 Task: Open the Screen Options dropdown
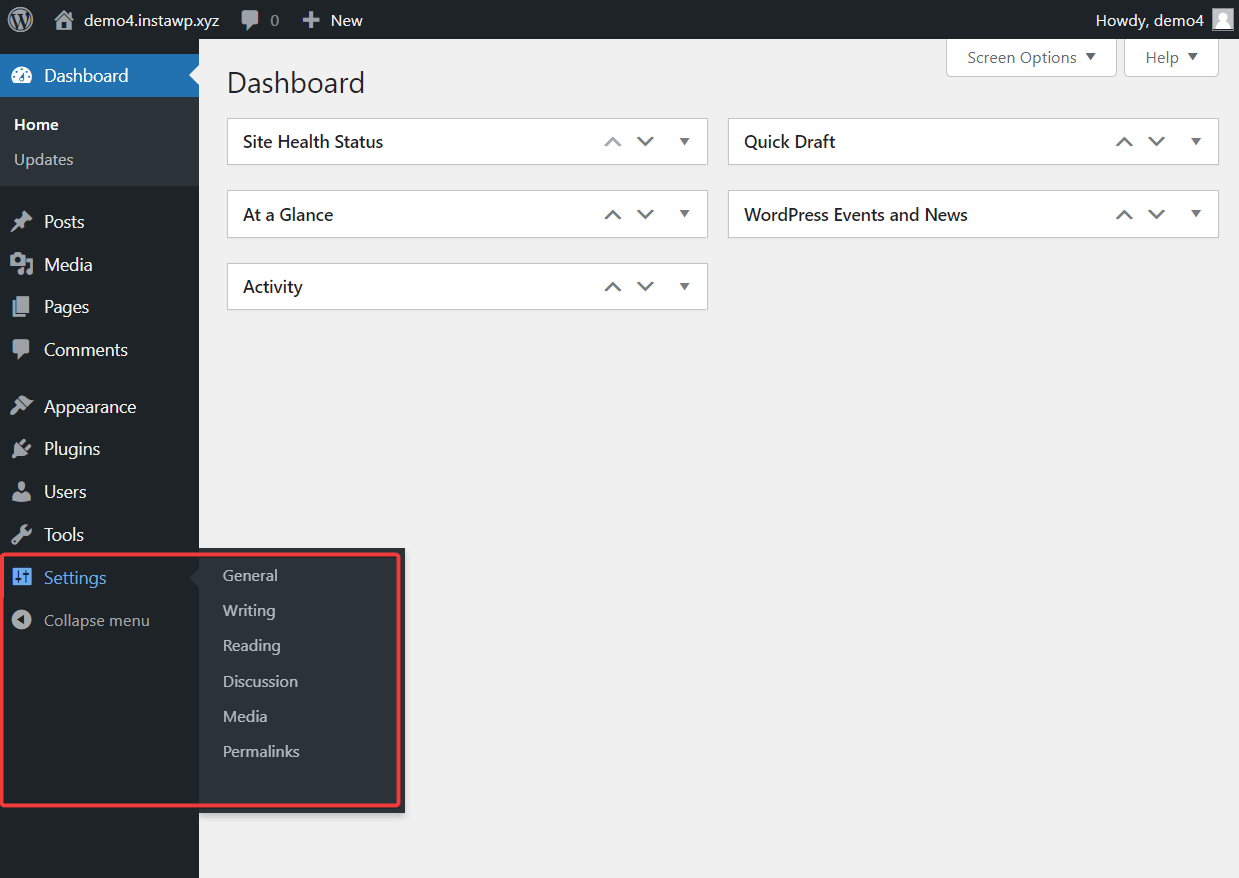pyautogui.click(x=1030, y=57)
